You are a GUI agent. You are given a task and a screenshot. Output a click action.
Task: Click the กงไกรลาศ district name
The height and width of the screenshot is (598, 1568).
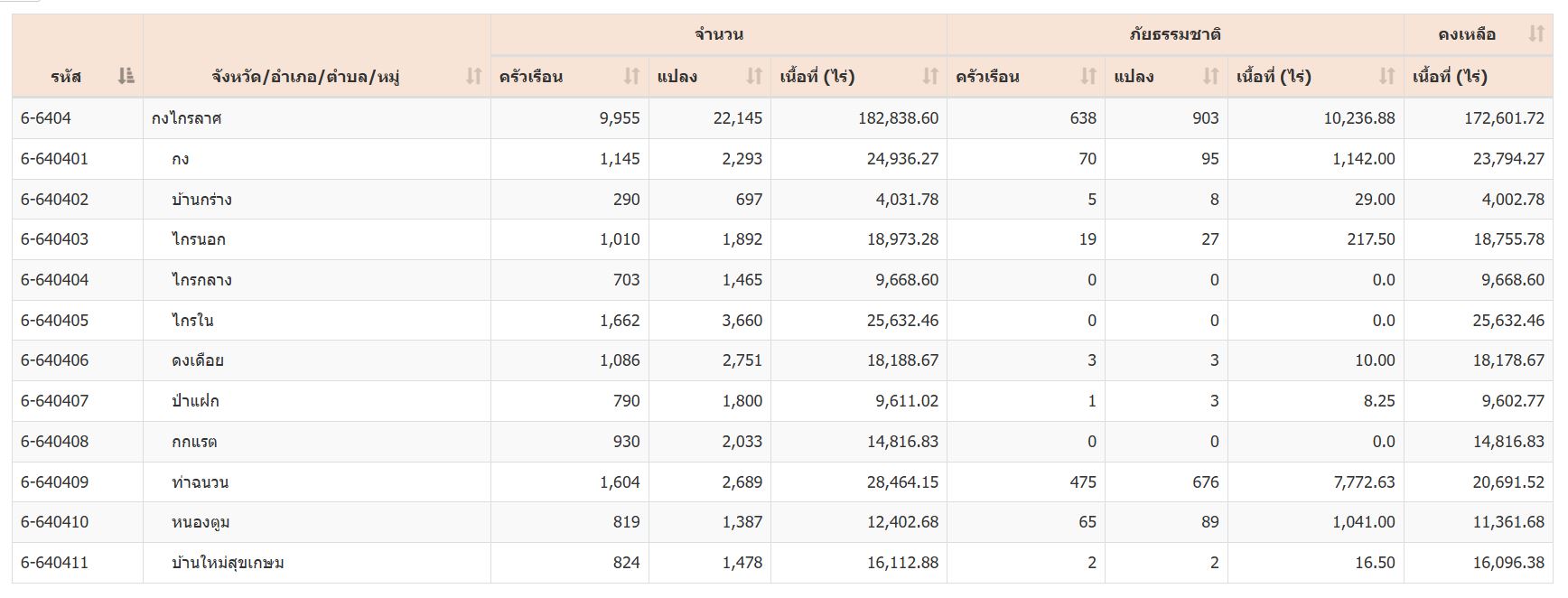pyautogui.click(x=187, y=118)
